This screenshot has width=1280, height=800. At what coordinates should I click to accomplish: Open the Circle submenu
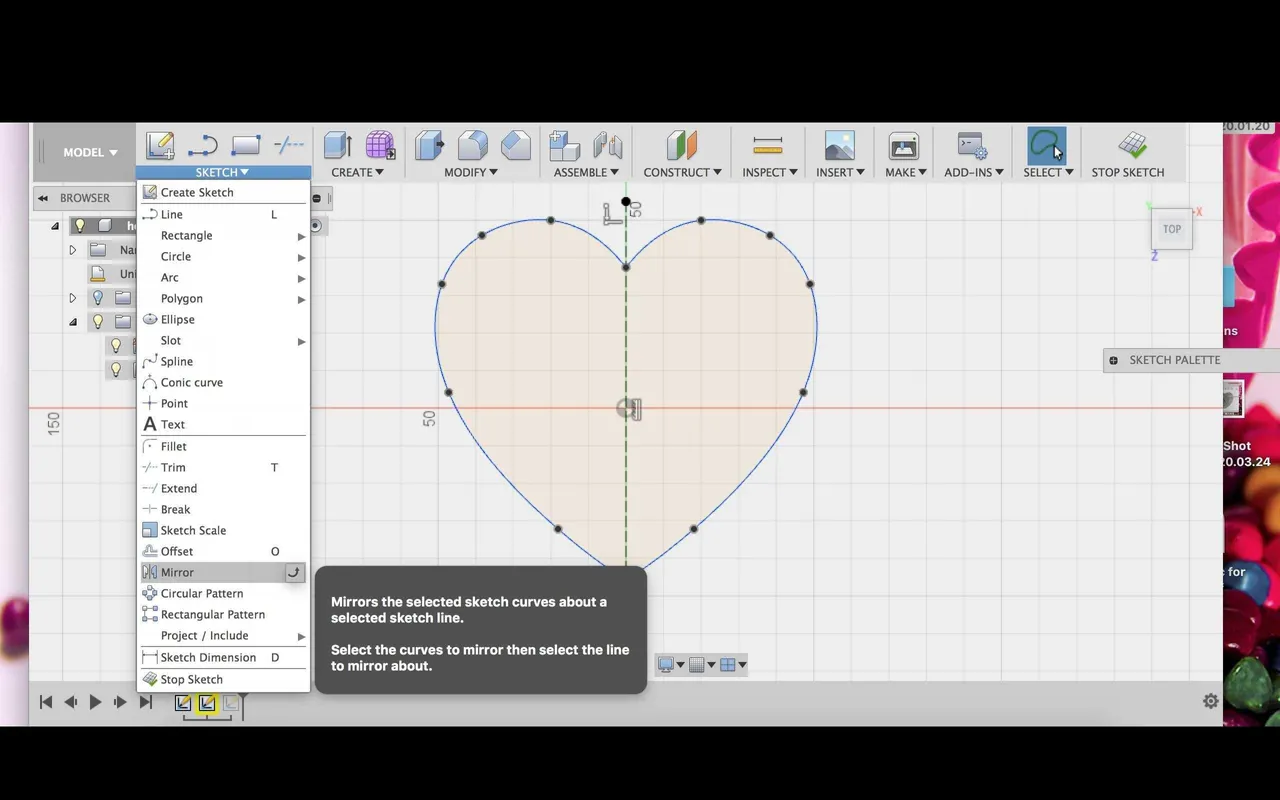pyautogui.click(x=223, y=256)
